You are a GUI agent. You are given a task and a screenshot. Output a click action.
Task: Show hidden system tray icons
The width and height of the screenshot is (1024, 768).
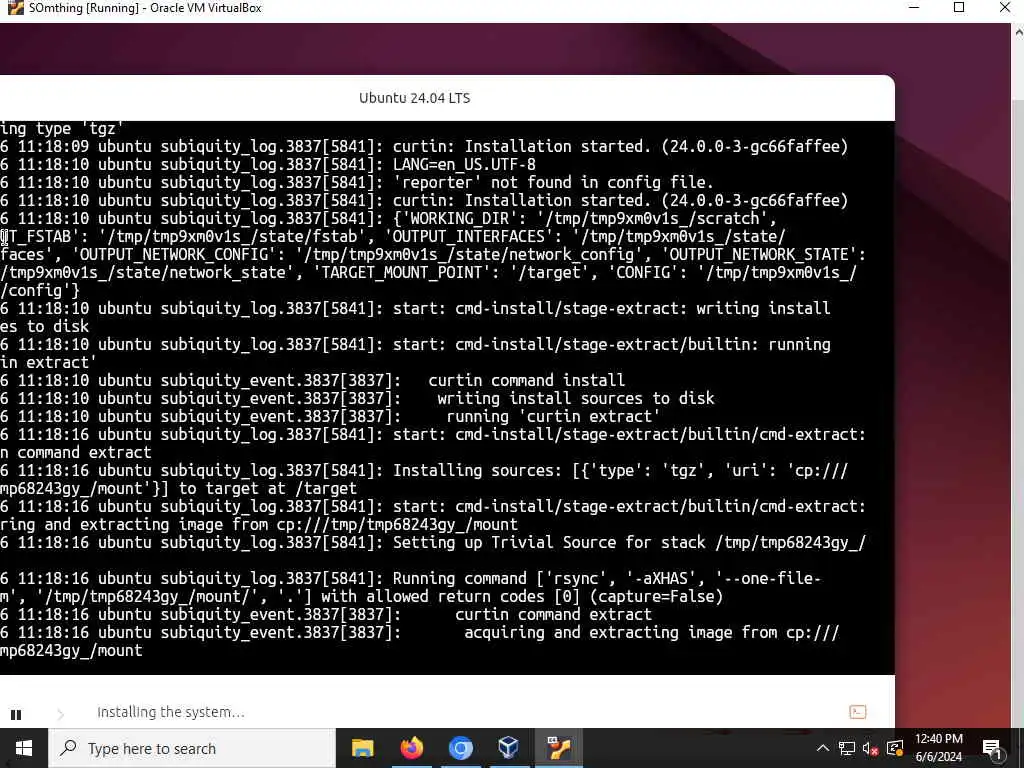823,748
